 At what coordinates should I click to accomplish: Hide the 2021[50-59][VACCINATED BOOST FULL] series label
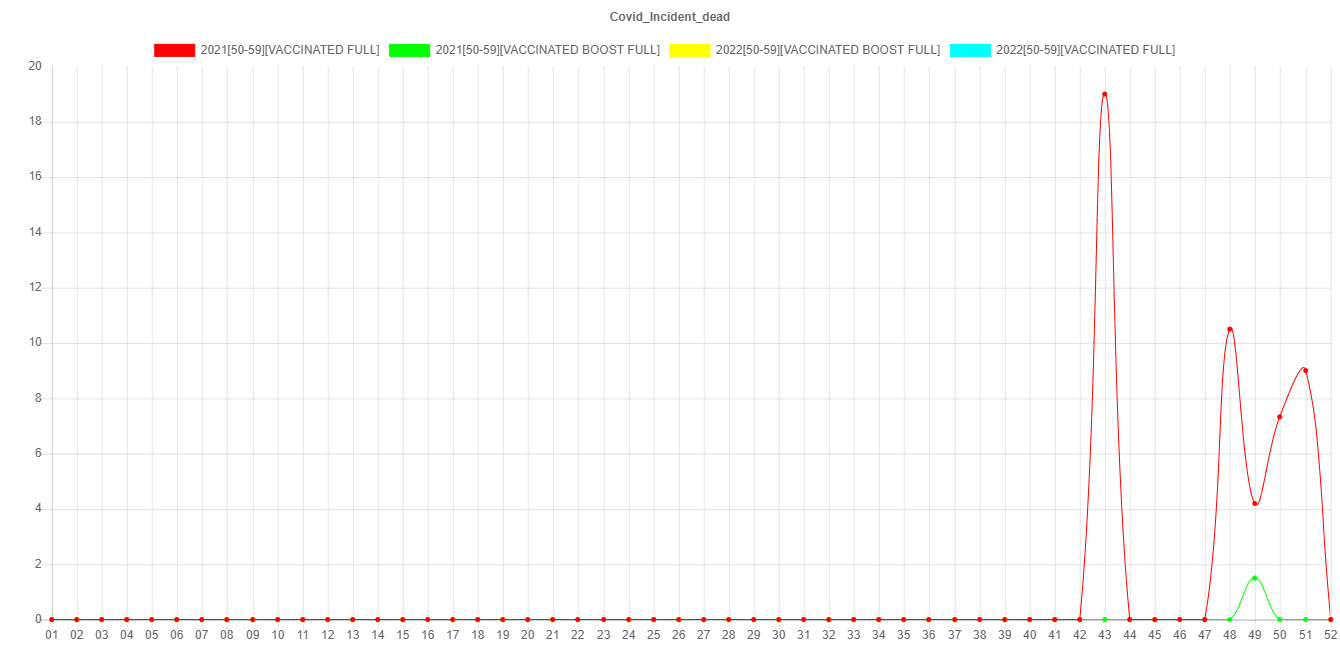(x=547, y=50)
